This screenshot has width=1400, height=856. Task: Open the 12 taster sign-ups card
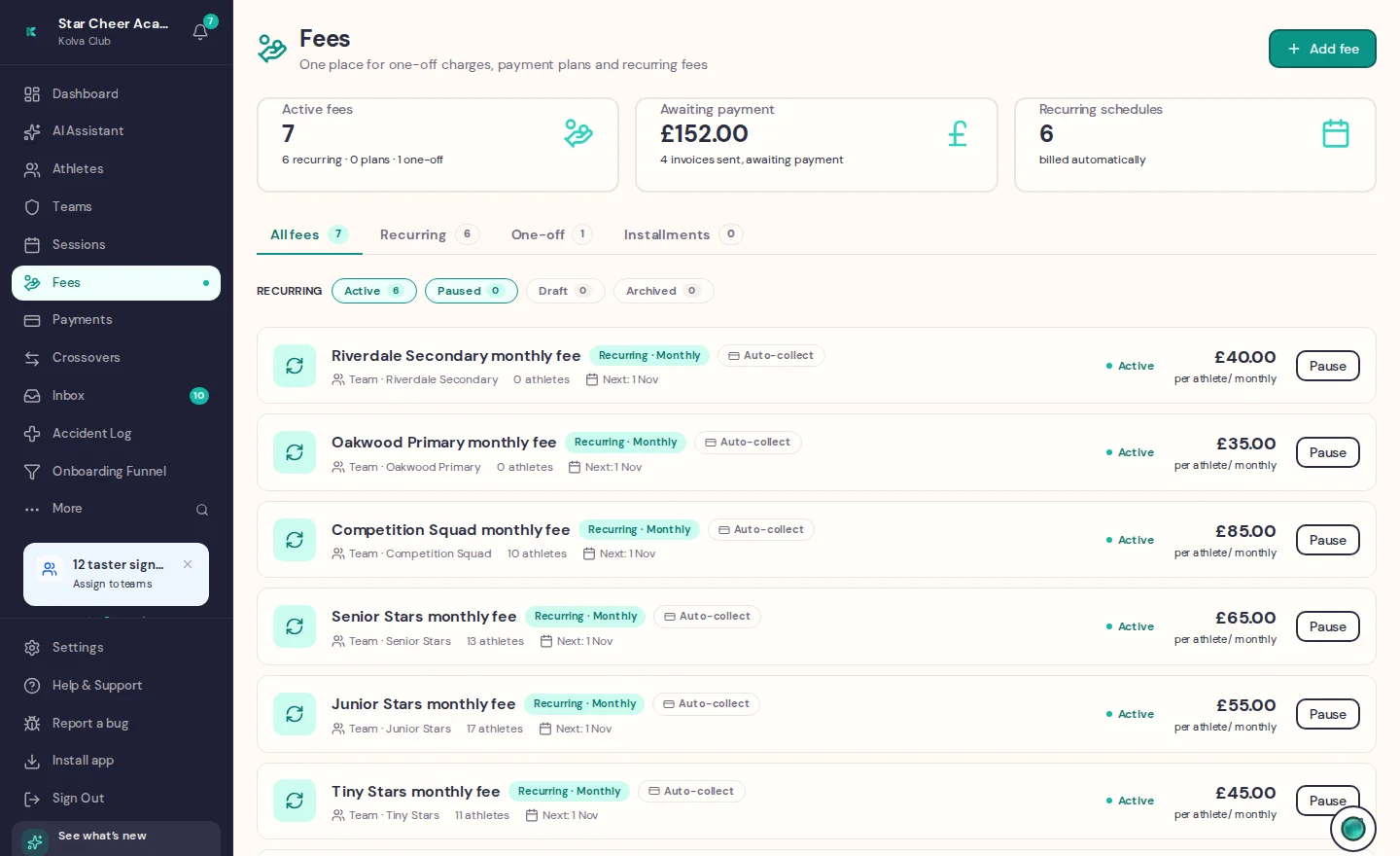pyautogui.click(x=116, y=574)
